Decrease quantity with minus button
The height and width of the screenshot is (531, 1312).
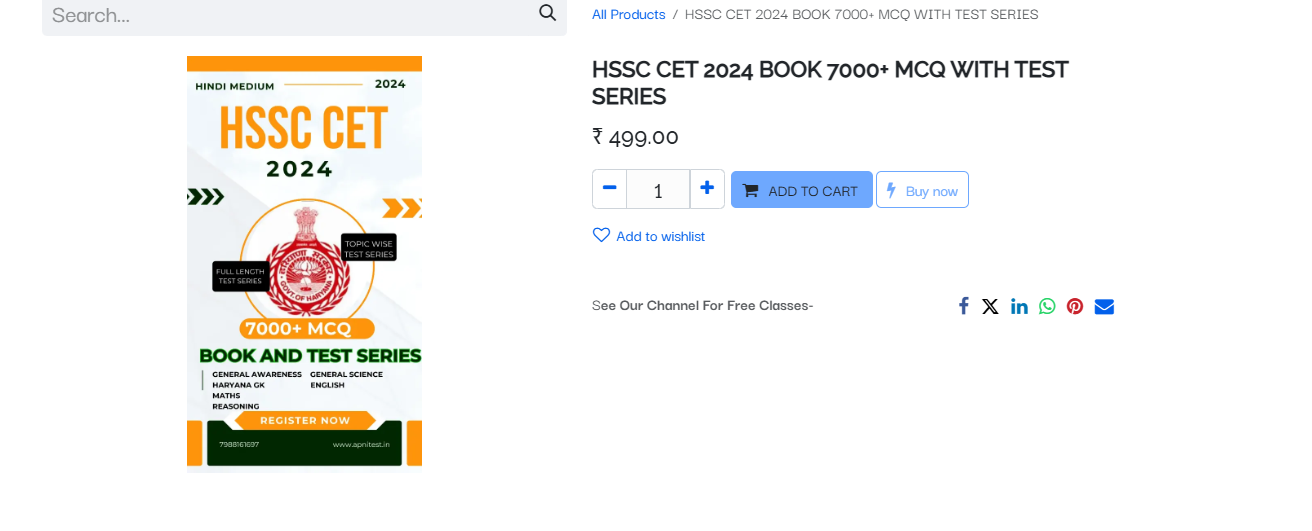pos(609,189)
